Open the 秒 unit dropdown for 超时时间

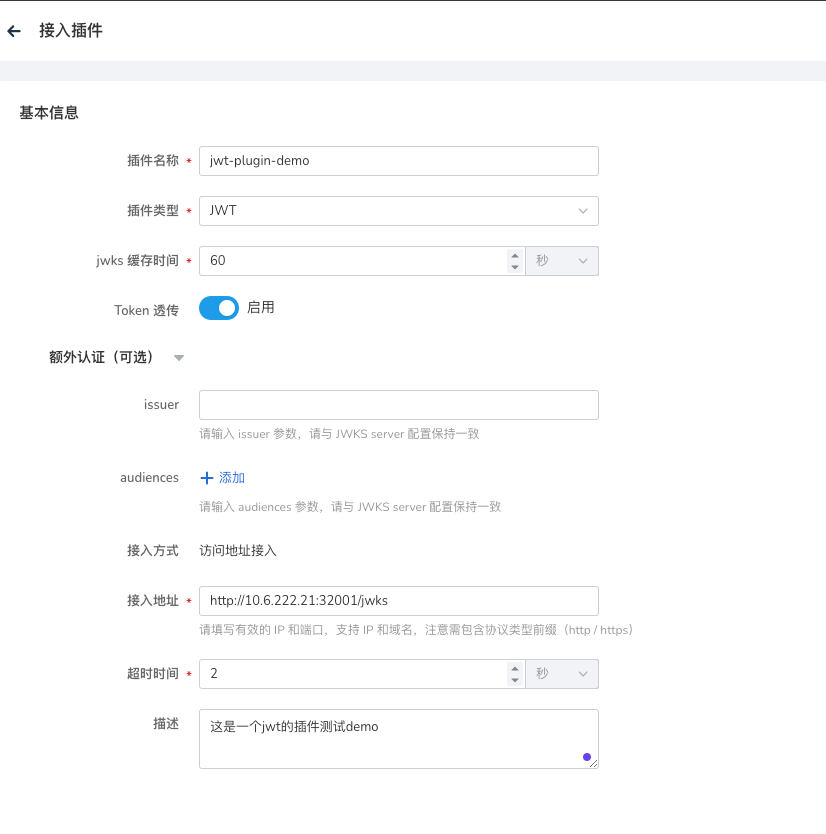[562, 673]
